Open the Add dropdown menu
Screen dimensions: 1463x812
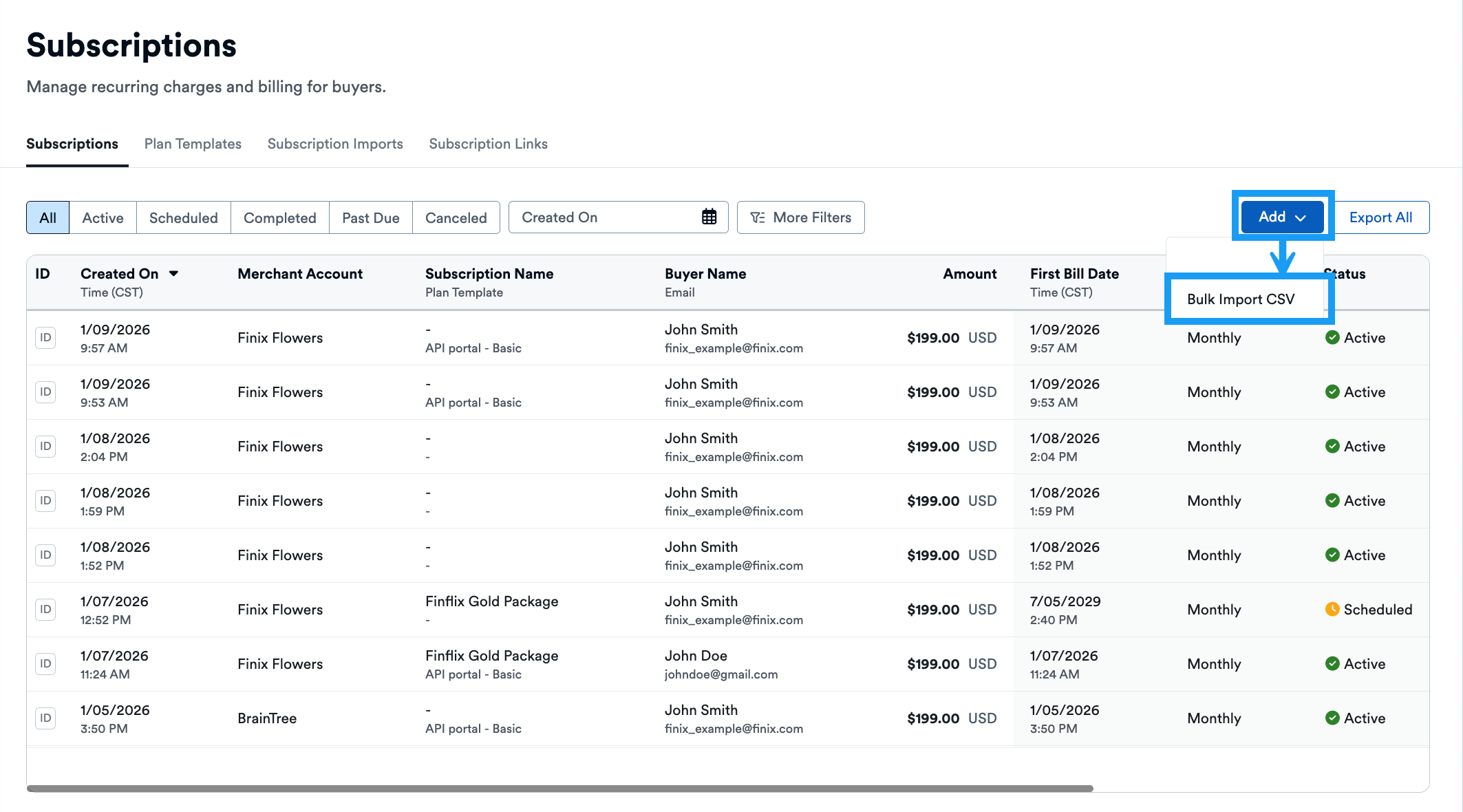click(1280, 216)
